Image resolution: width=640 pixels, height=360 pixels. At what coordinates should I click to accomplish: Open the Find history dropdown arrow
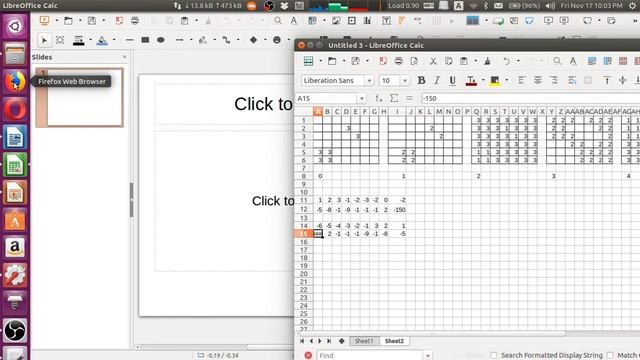pos(428,356)
